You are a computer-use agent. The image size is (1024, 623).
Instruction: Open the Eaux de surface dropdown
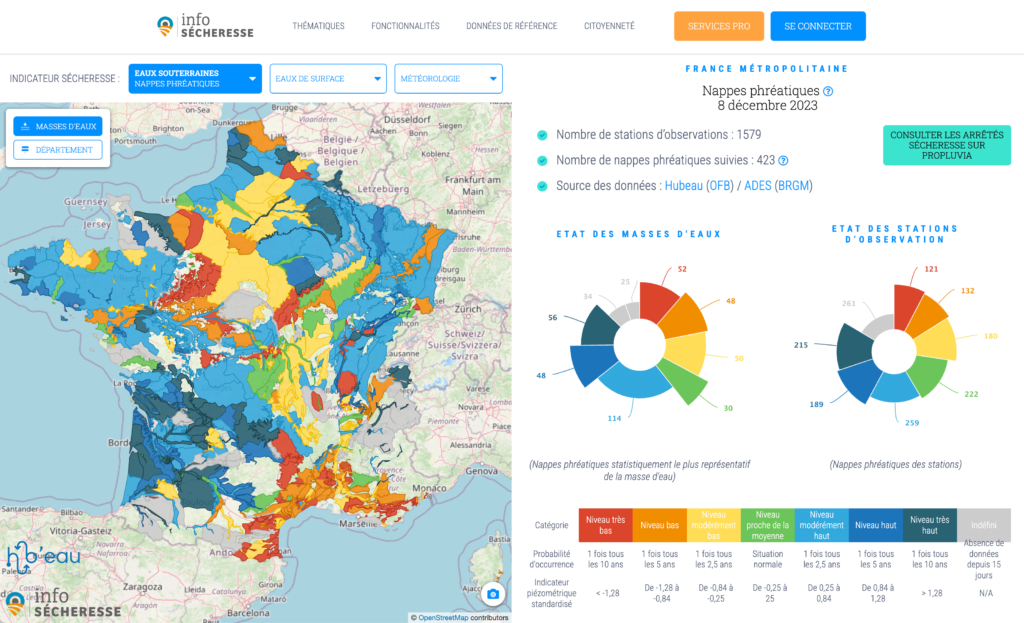[327, 79]
